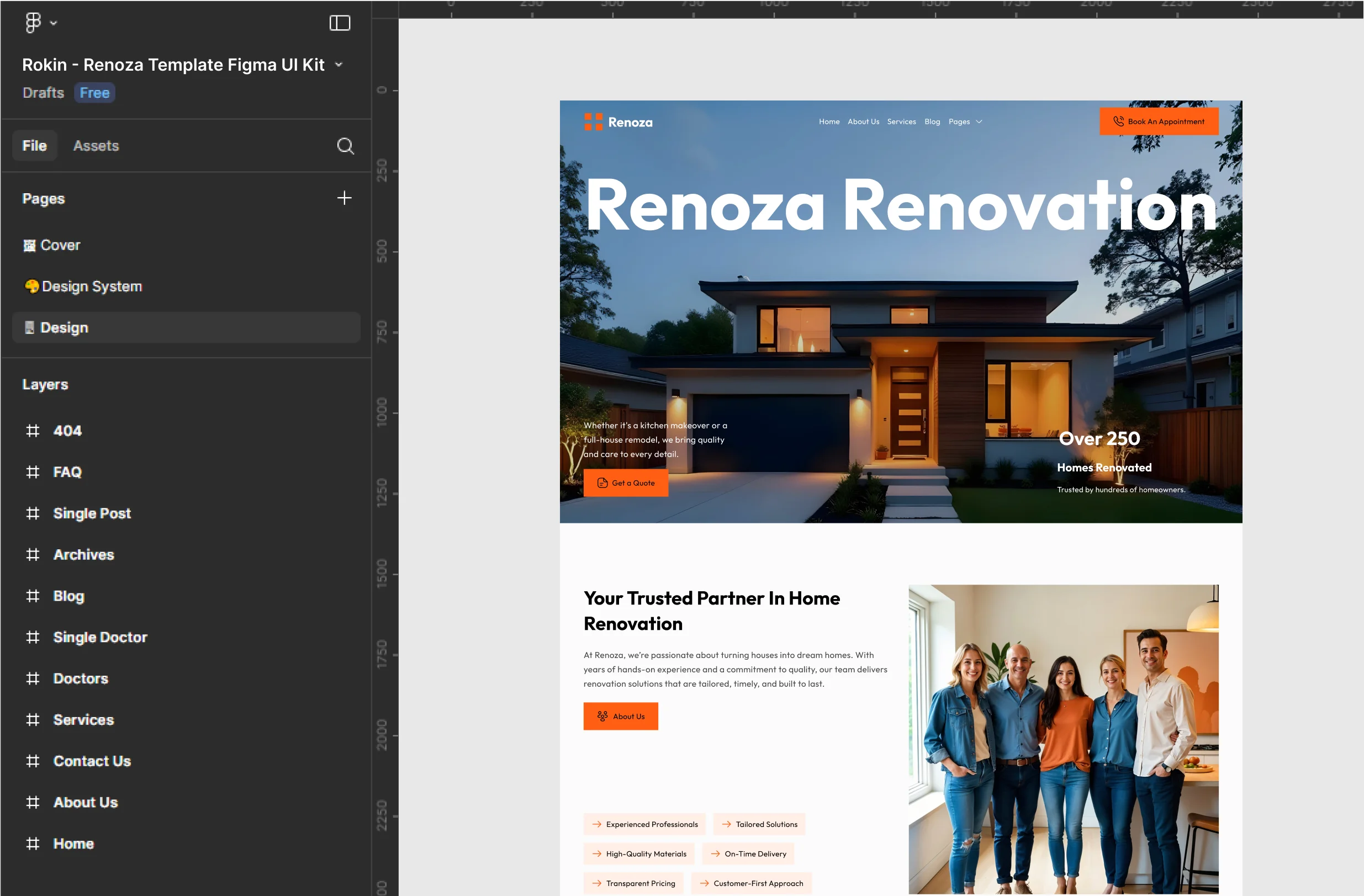The height and width of the screenshot is (896, 1364).
Task: Click the quote icon in Get a Quote
Action: tap(602, 483)
